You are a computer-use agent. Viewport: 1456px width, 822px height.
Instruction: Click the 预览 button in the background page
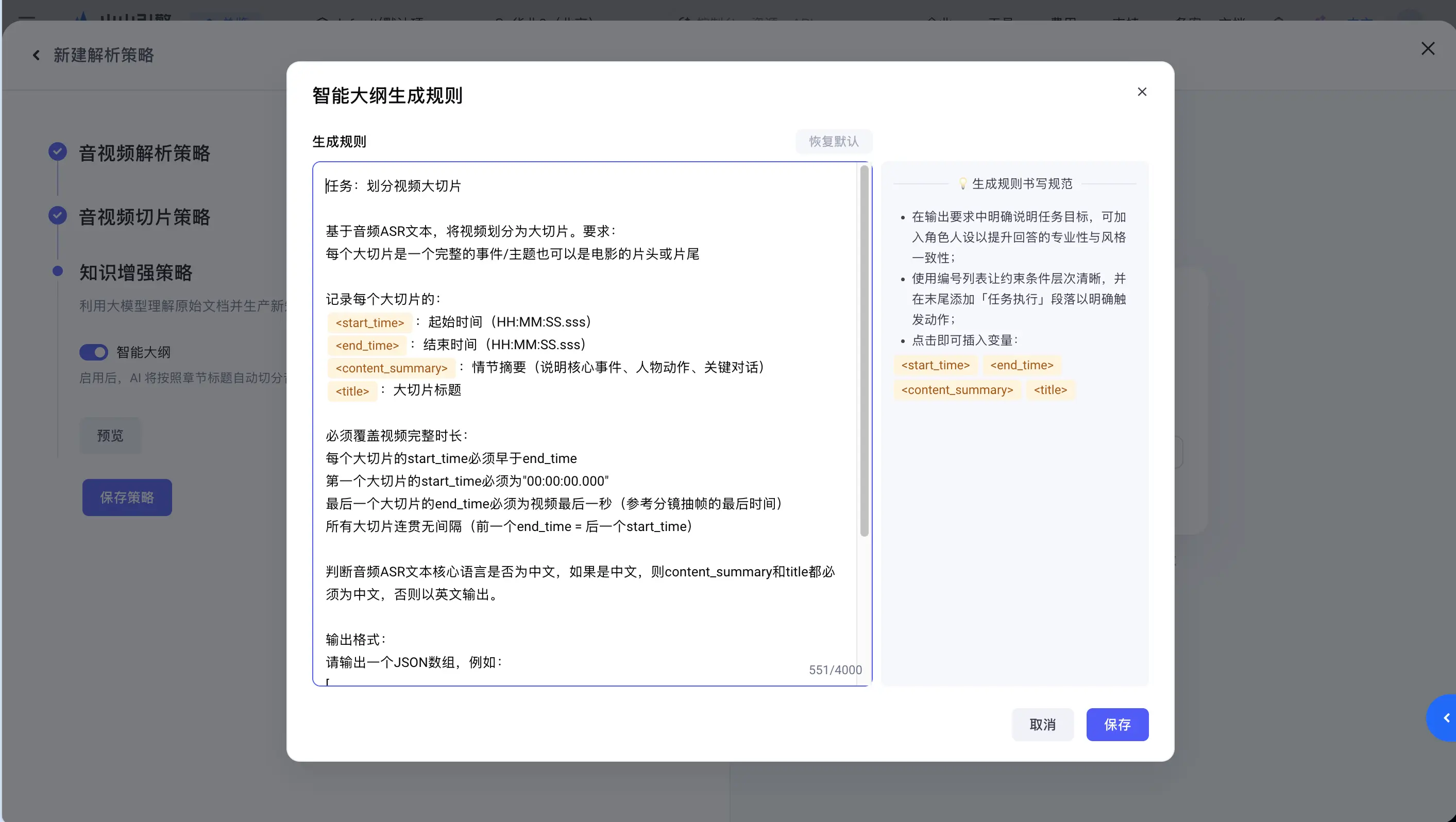pos(110,436)
